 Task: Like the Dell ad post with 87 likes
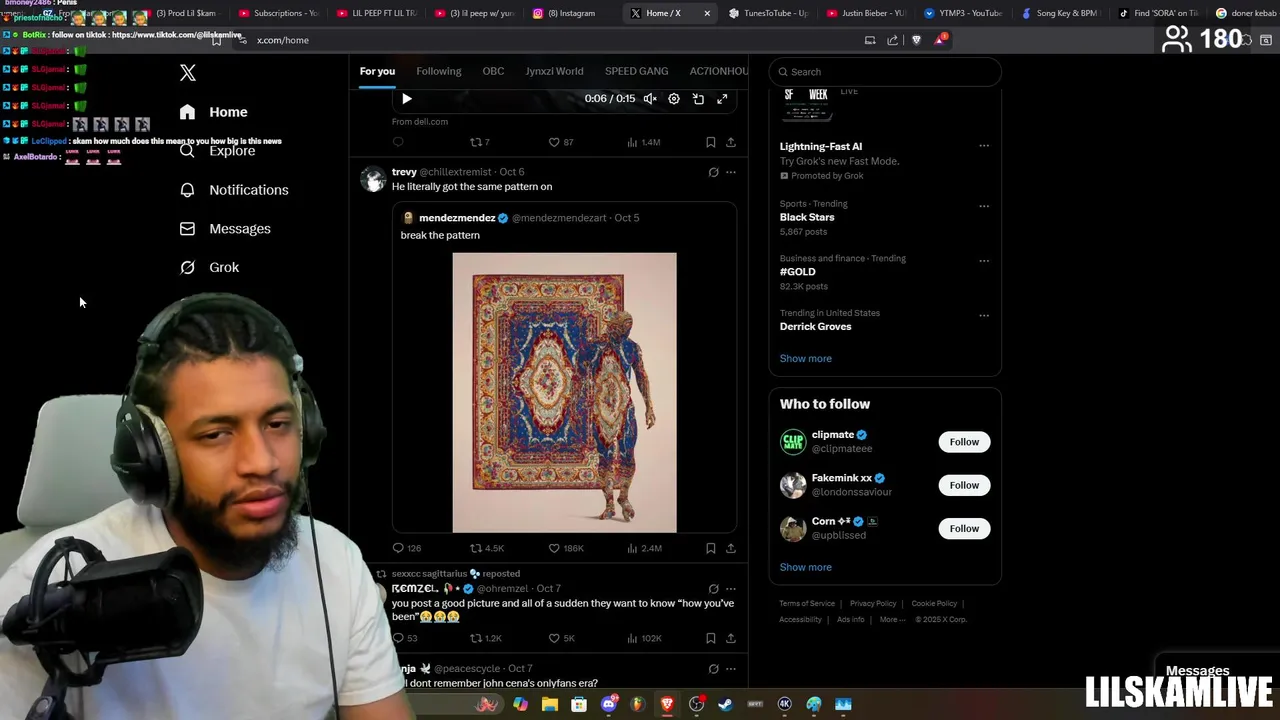561,142
